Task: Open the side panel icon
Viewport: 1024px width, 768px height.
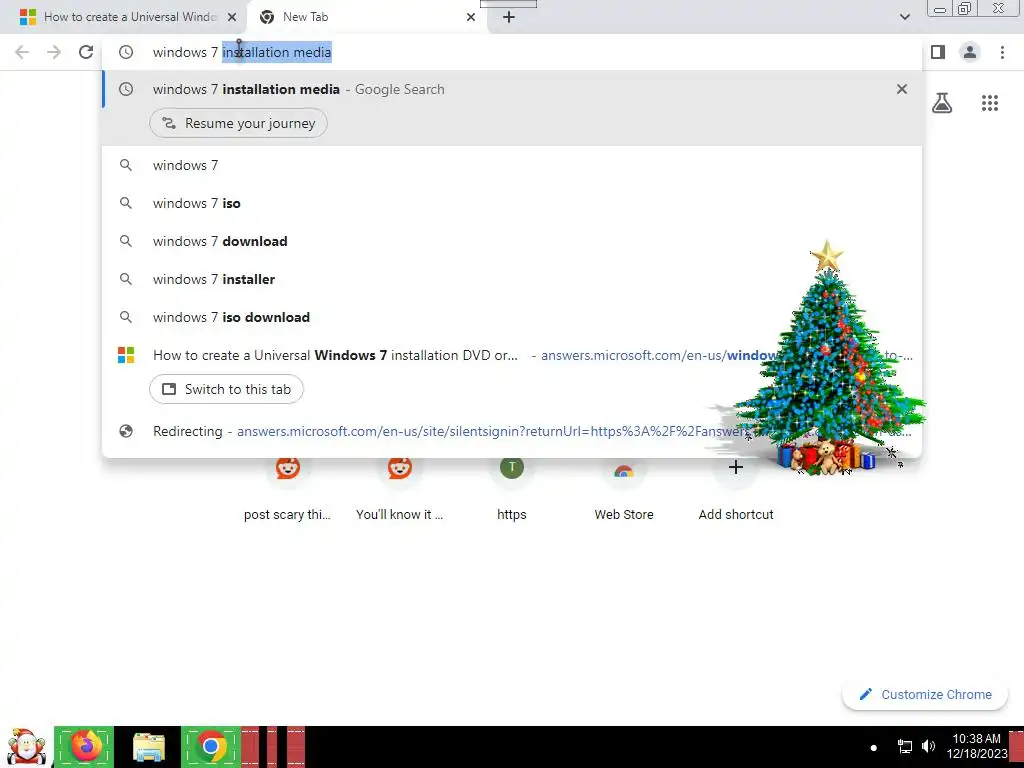Action: tap(938, 52)
